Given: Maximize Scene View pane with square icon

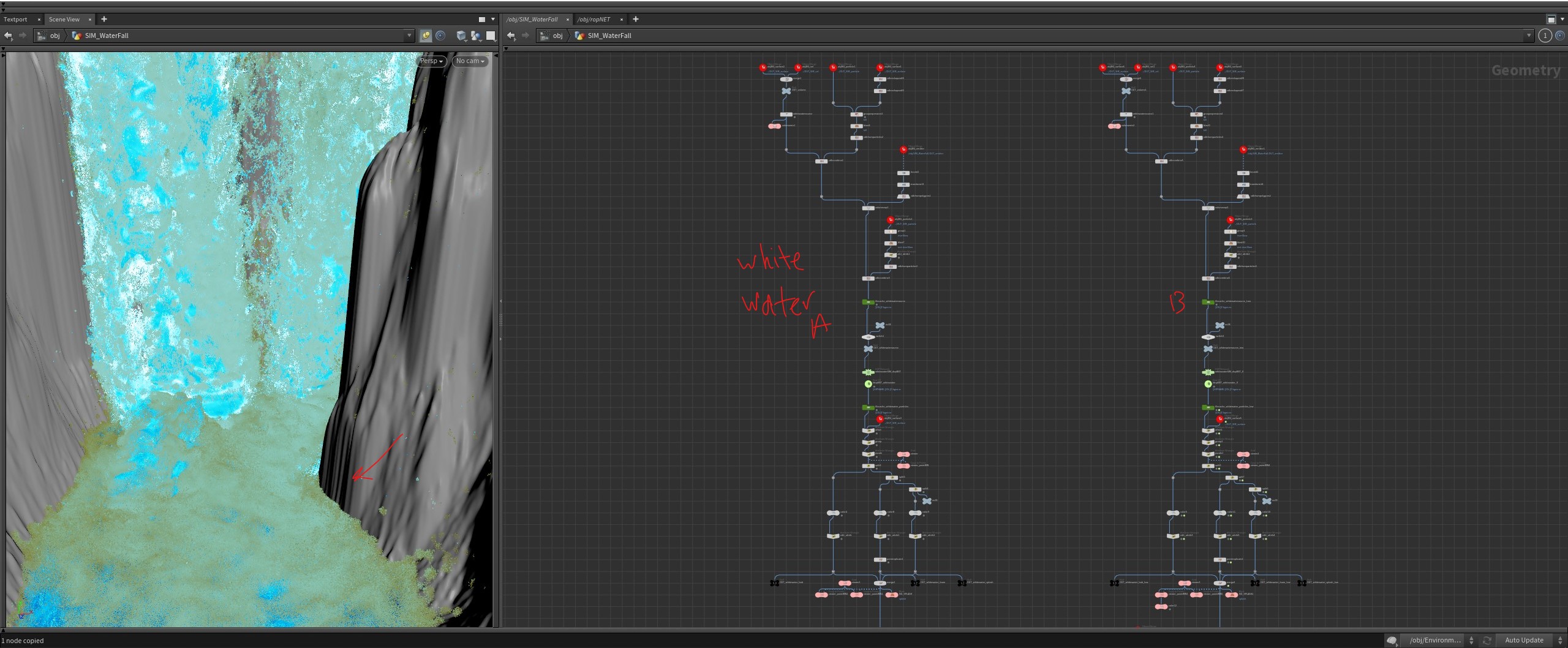Looking at the screenshot, I should [481, 19].
